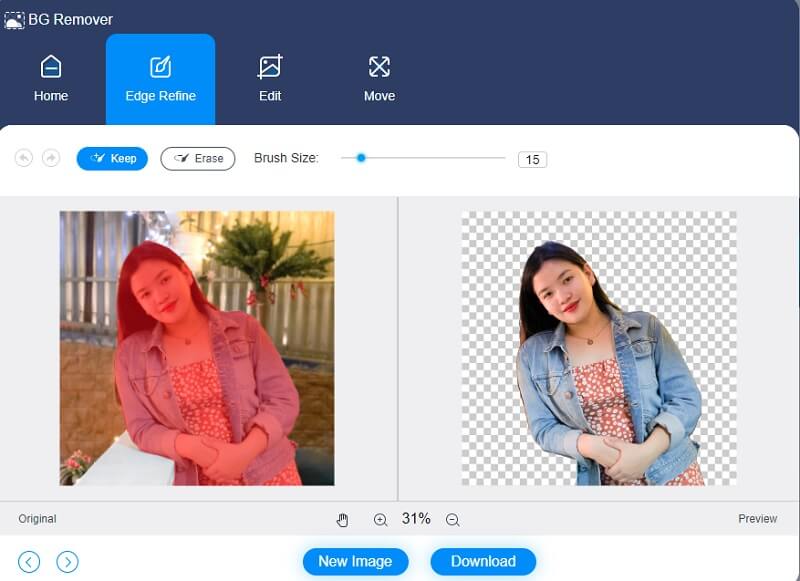Click the 31% zoom level label

pos(417,519)
